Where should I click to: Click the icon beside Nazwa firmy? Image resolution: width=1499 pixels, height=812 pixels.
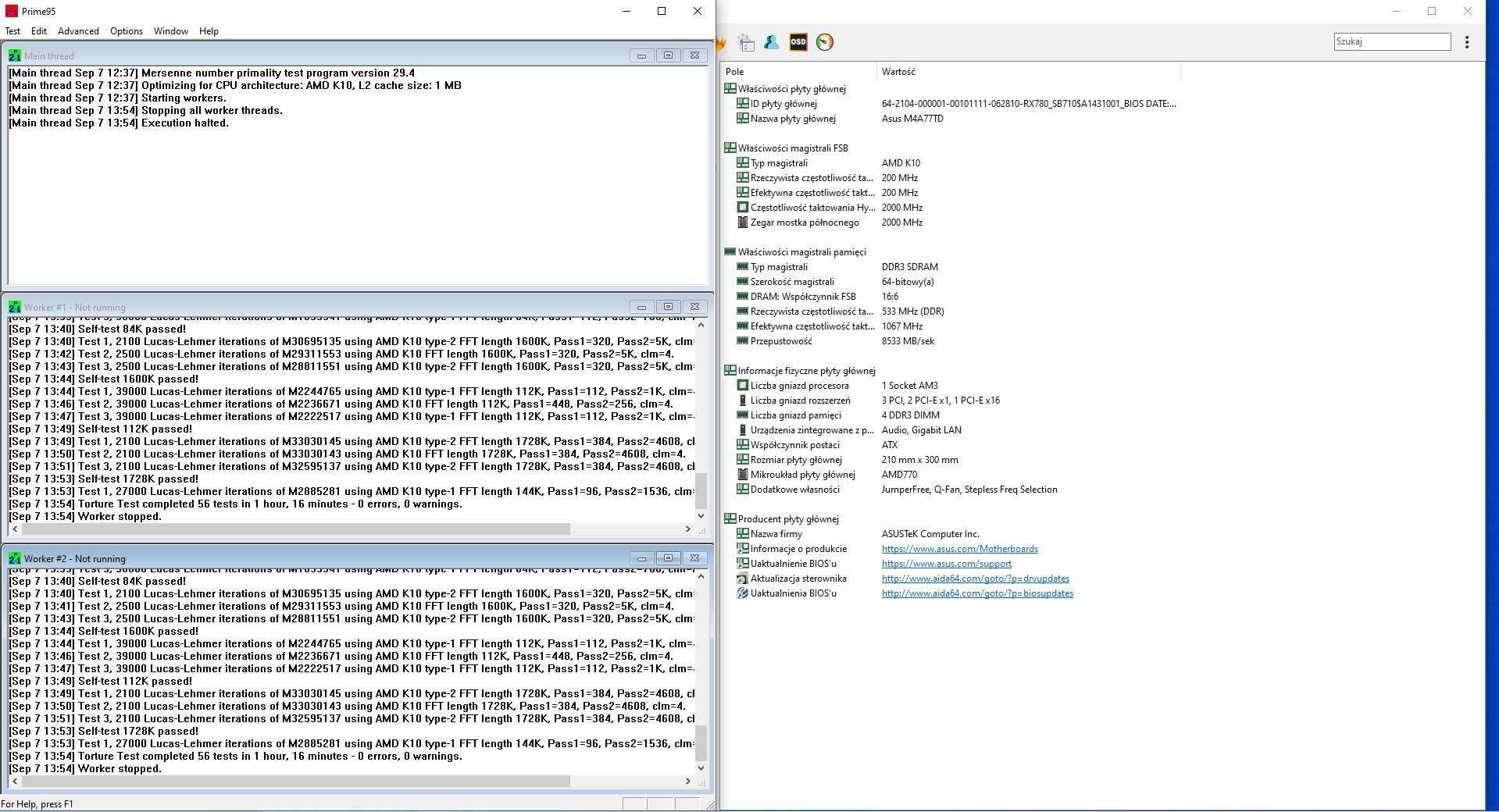pos(743,534)
